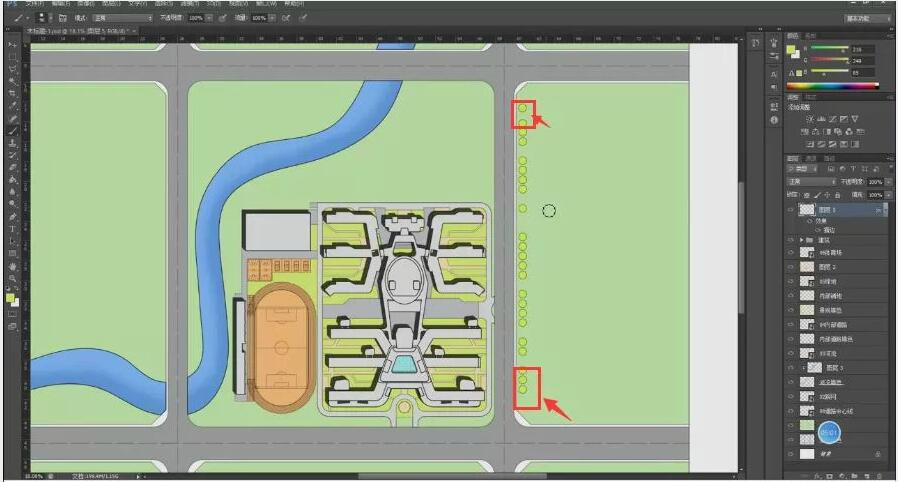The width and height of the screenshot is (898, 482).
Task: Open the layer fill dropdown arrow
Action: coord(888,195)
